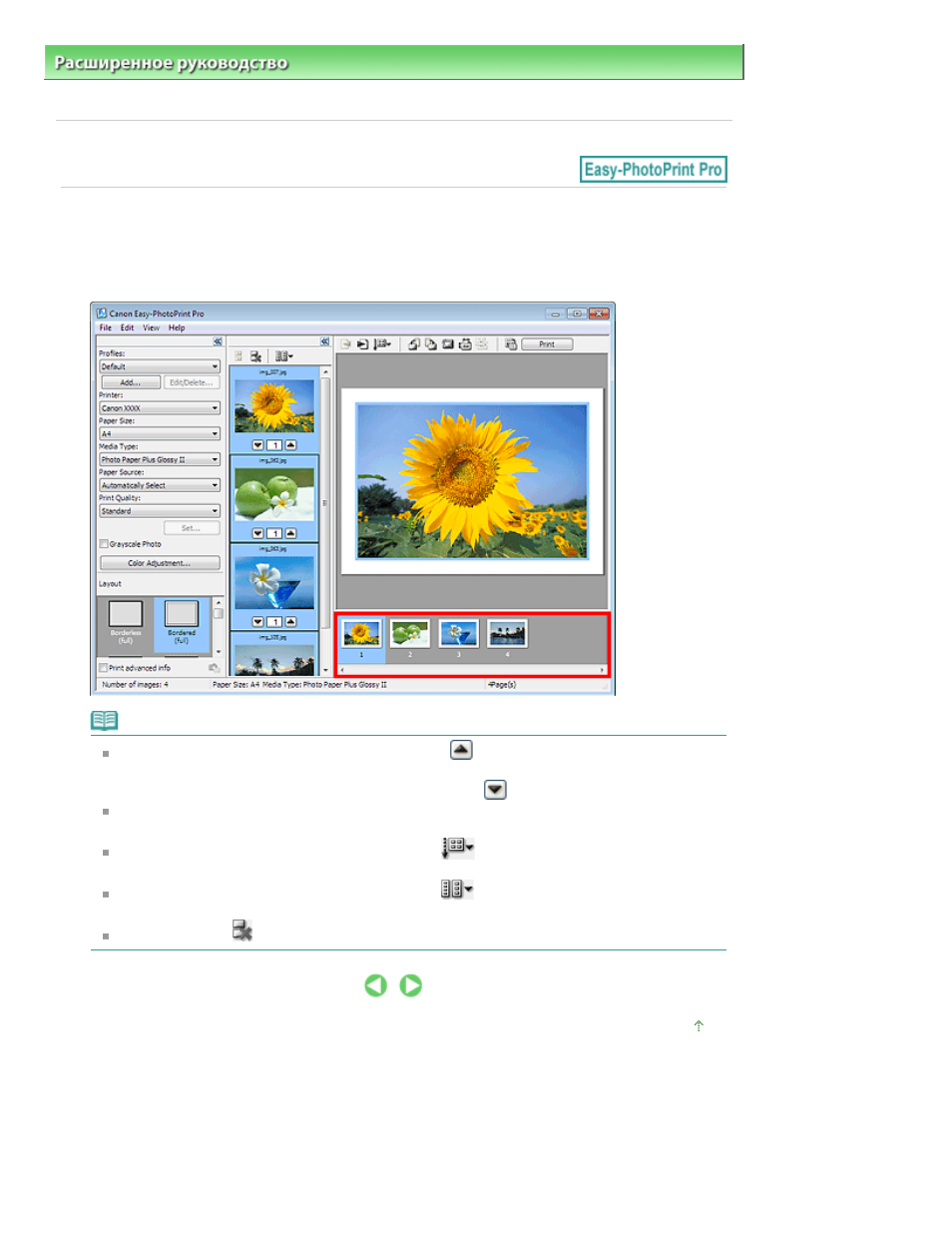Open the thumbnail size dropdown icon above the image list
Image resolution: width=952 pixels, height=1233 pixels.
click(284, 356)
